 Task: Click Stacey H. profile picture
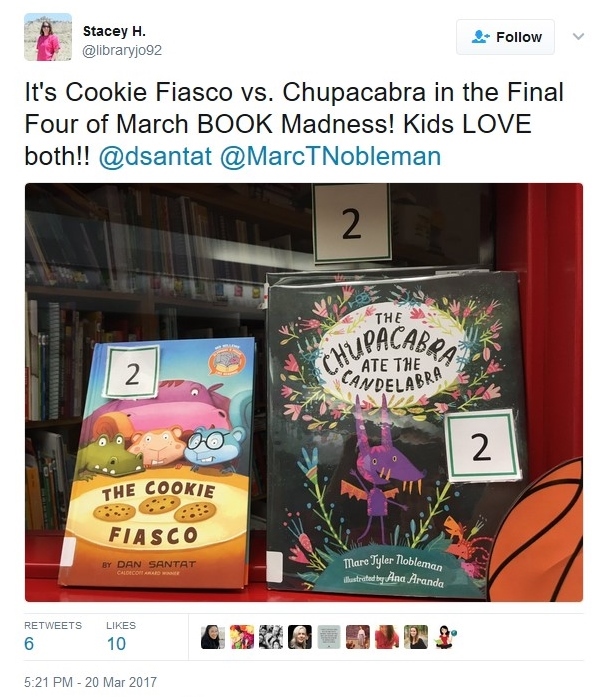(x=48, y=37)
